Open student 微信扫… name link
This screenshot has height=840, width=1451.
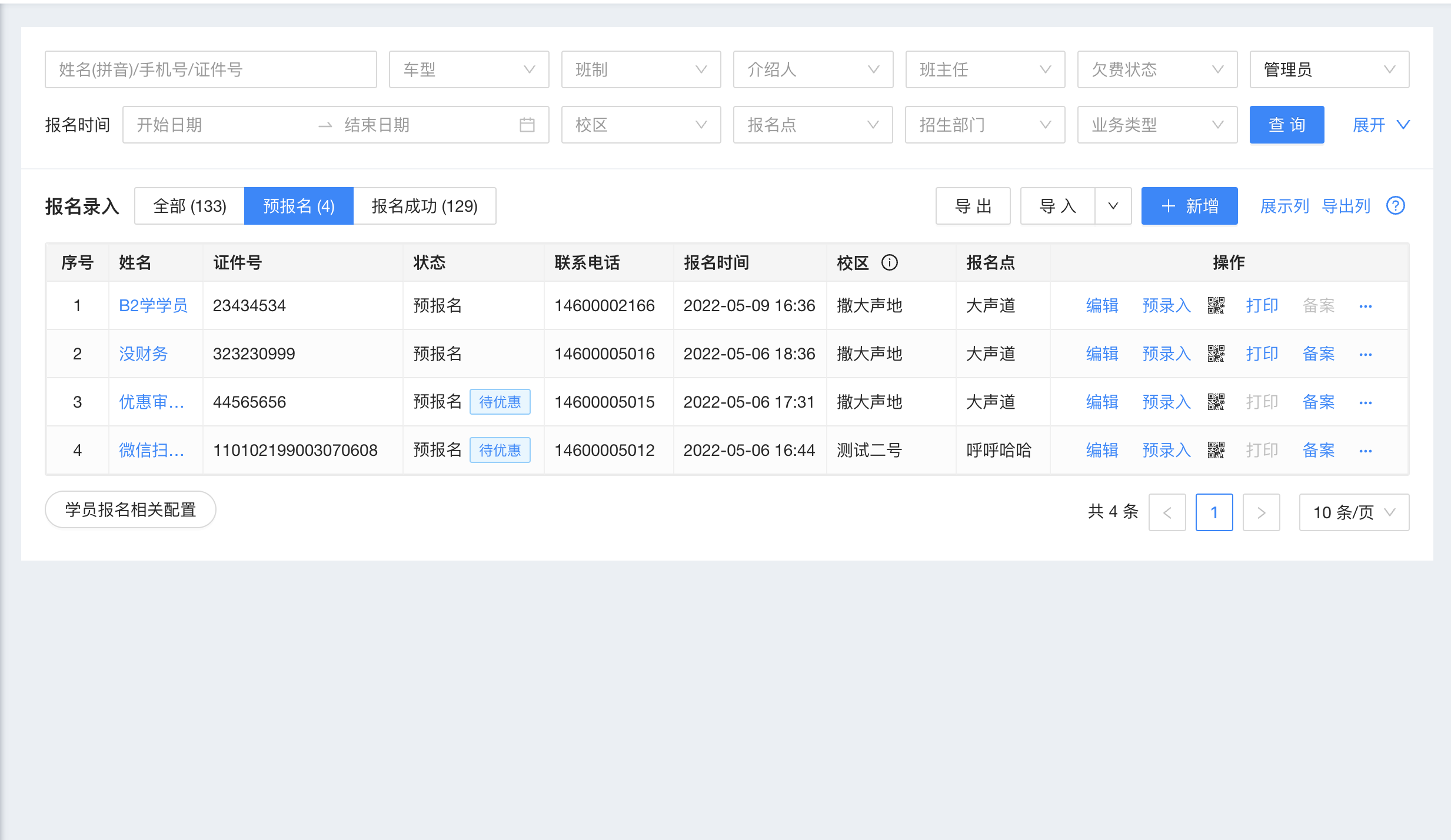tap(152, 450)
